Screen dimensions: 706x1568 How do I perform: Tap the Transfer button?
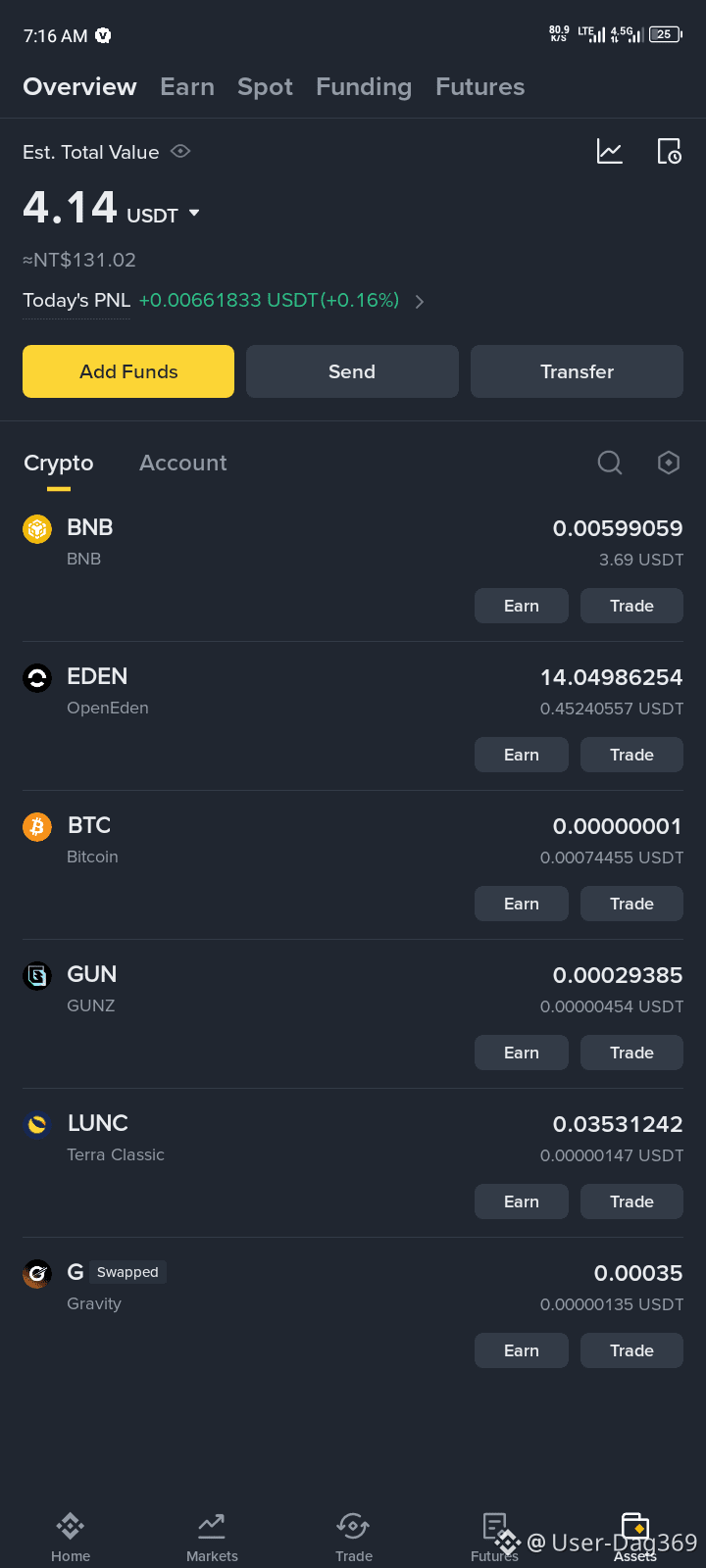click(577, 371)
